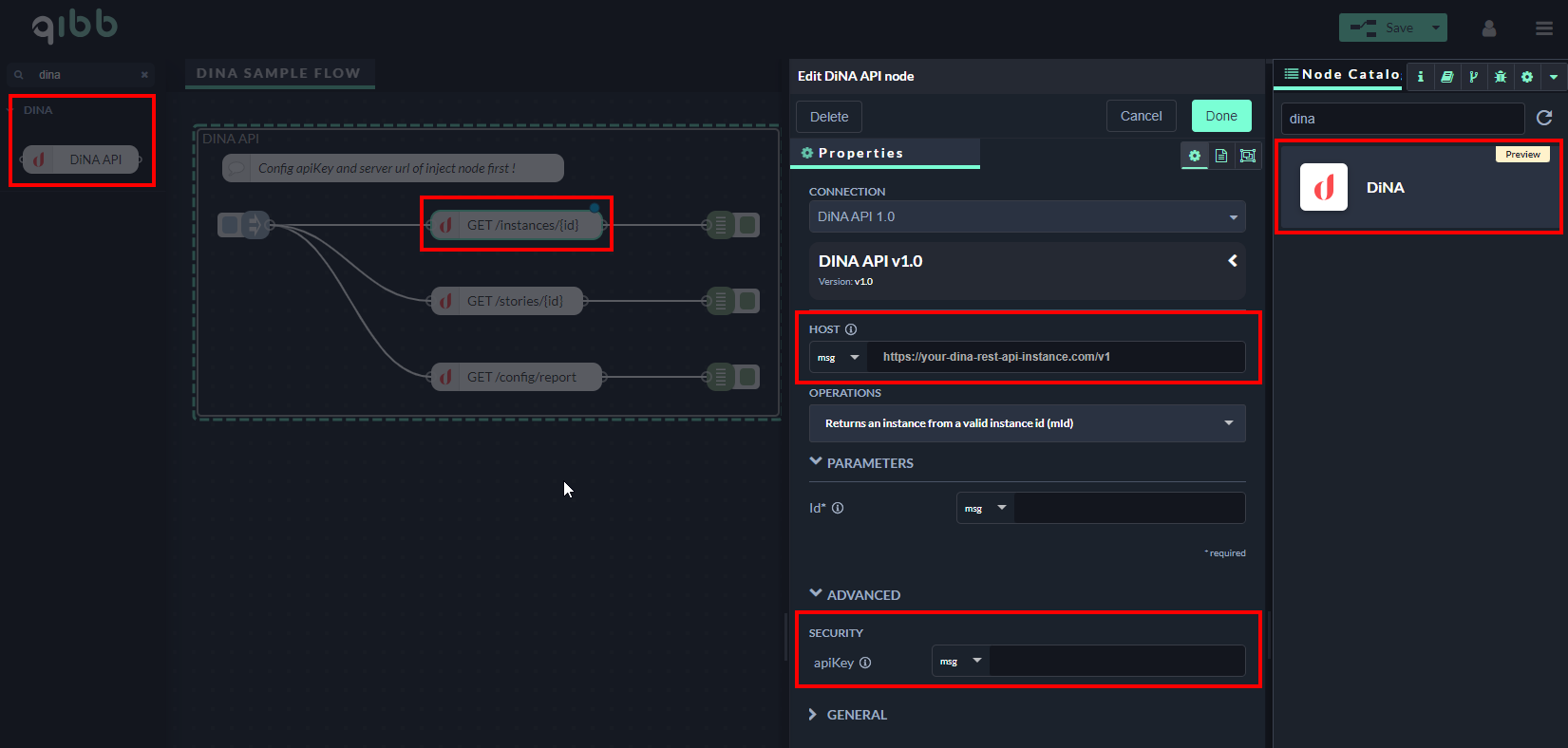Select debug node icon on config/report row
Screen dimensions: 1568x748
pyautogui.click(x=721, y=377)
